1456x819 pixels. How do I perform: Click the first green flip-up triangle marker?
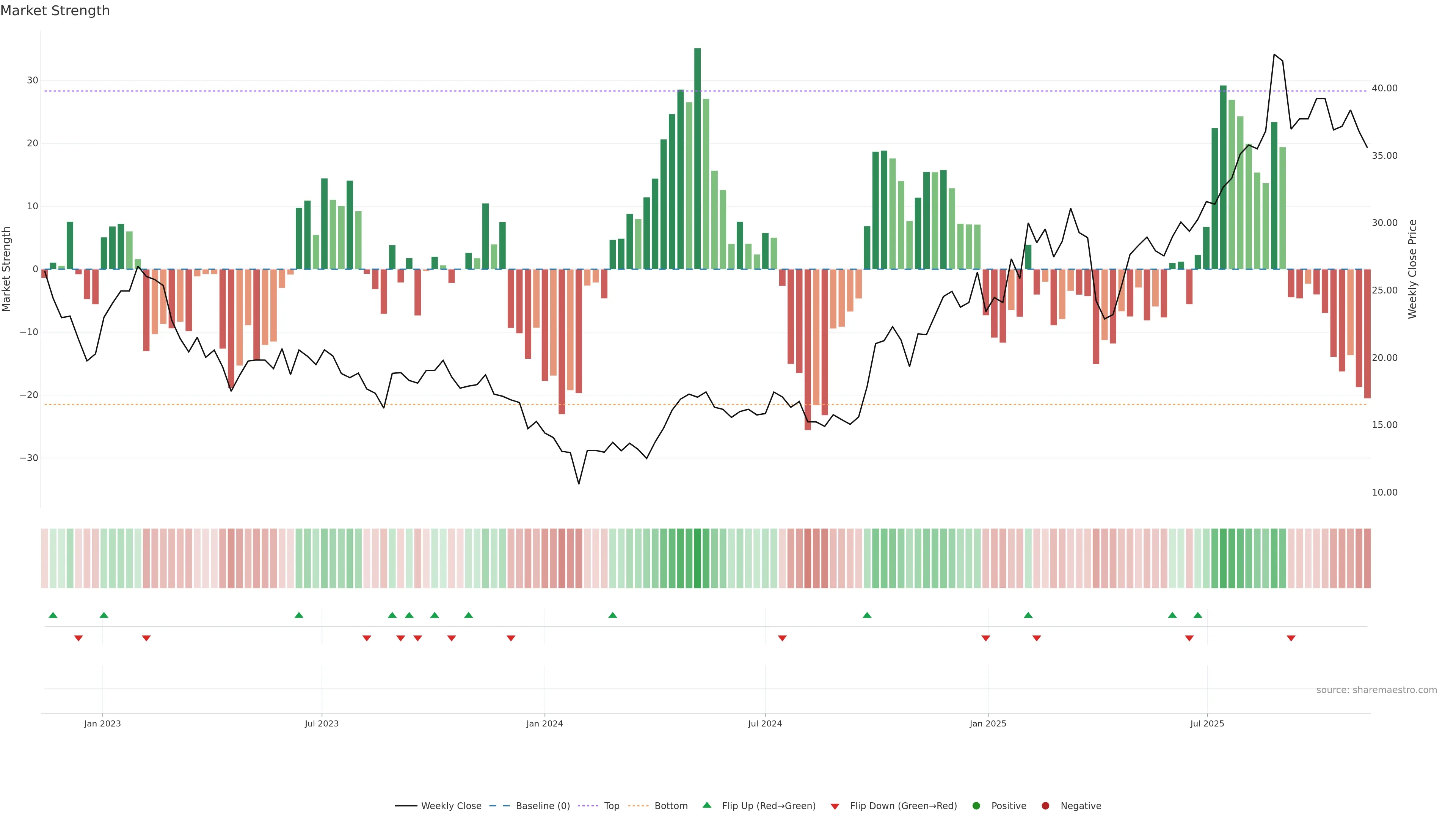[53, 615]
